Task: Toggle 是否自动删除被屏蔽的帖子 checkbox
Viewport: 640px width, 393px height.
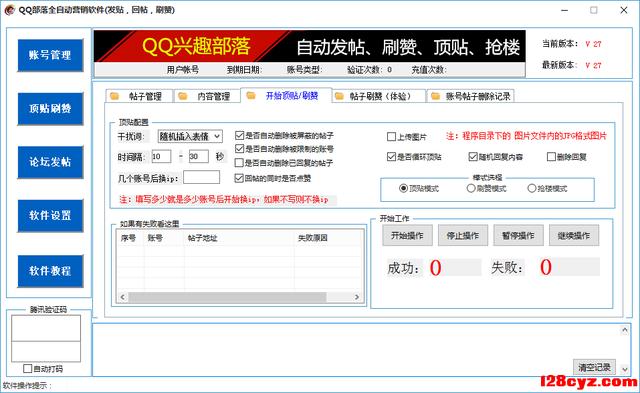Action: click(240, 135)
